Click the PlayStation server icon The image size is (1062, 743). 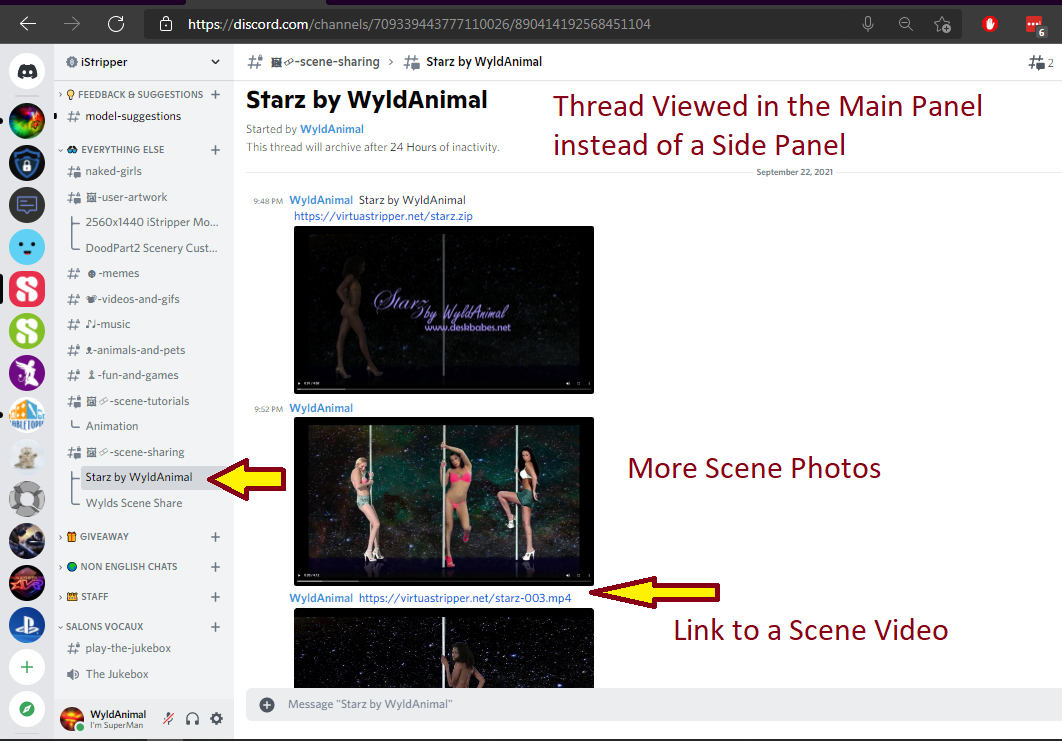click(27, 625)
